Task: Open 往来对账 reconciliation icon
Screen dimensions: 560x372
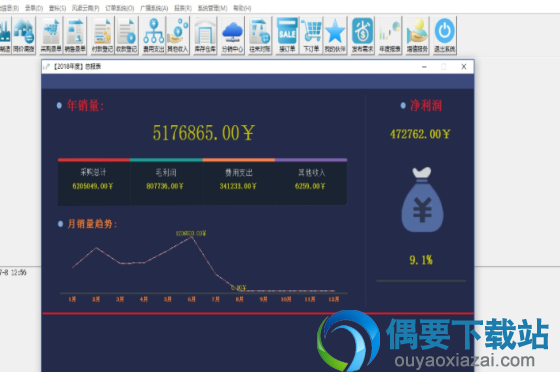Action: coord(260,35)
